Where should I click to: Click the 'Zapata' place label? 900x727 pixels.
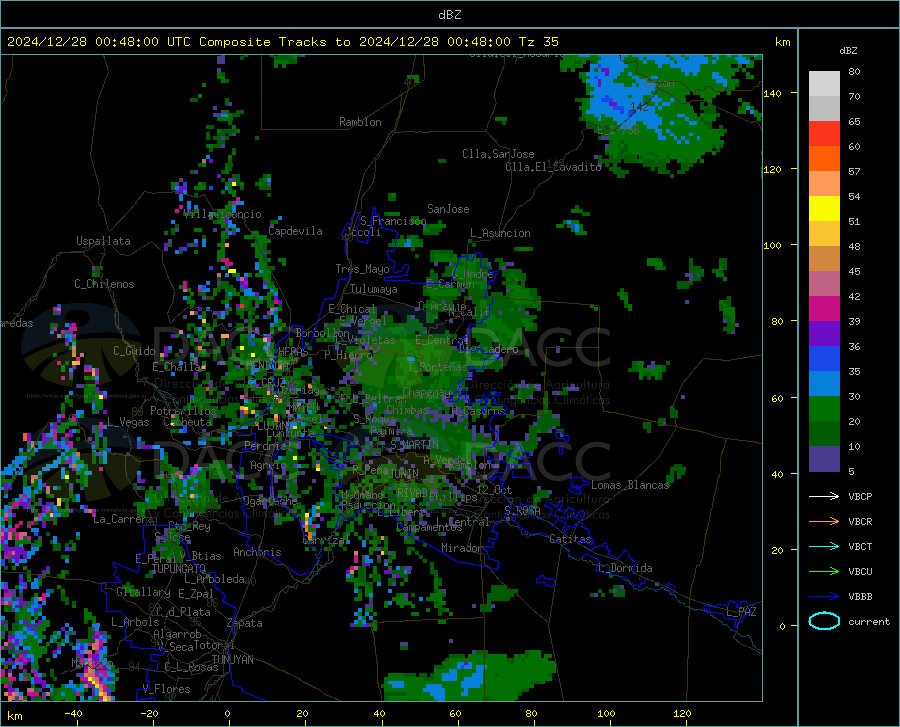tap(245, 623)
